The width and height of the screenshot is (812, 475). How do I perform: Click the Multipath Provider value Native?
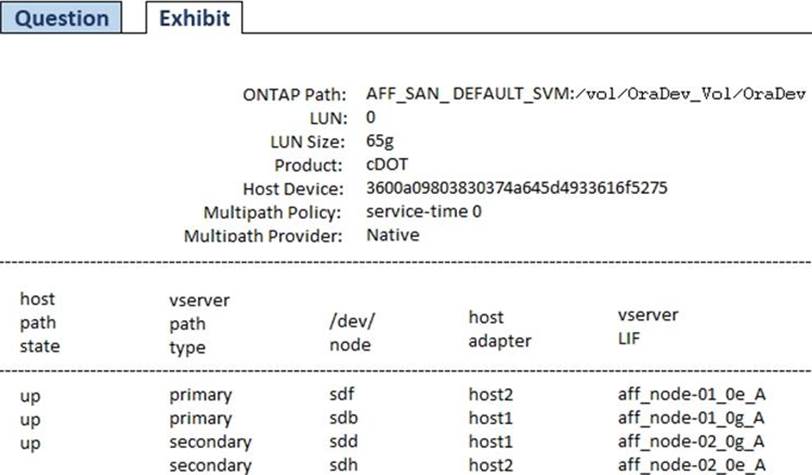point(392,235)
